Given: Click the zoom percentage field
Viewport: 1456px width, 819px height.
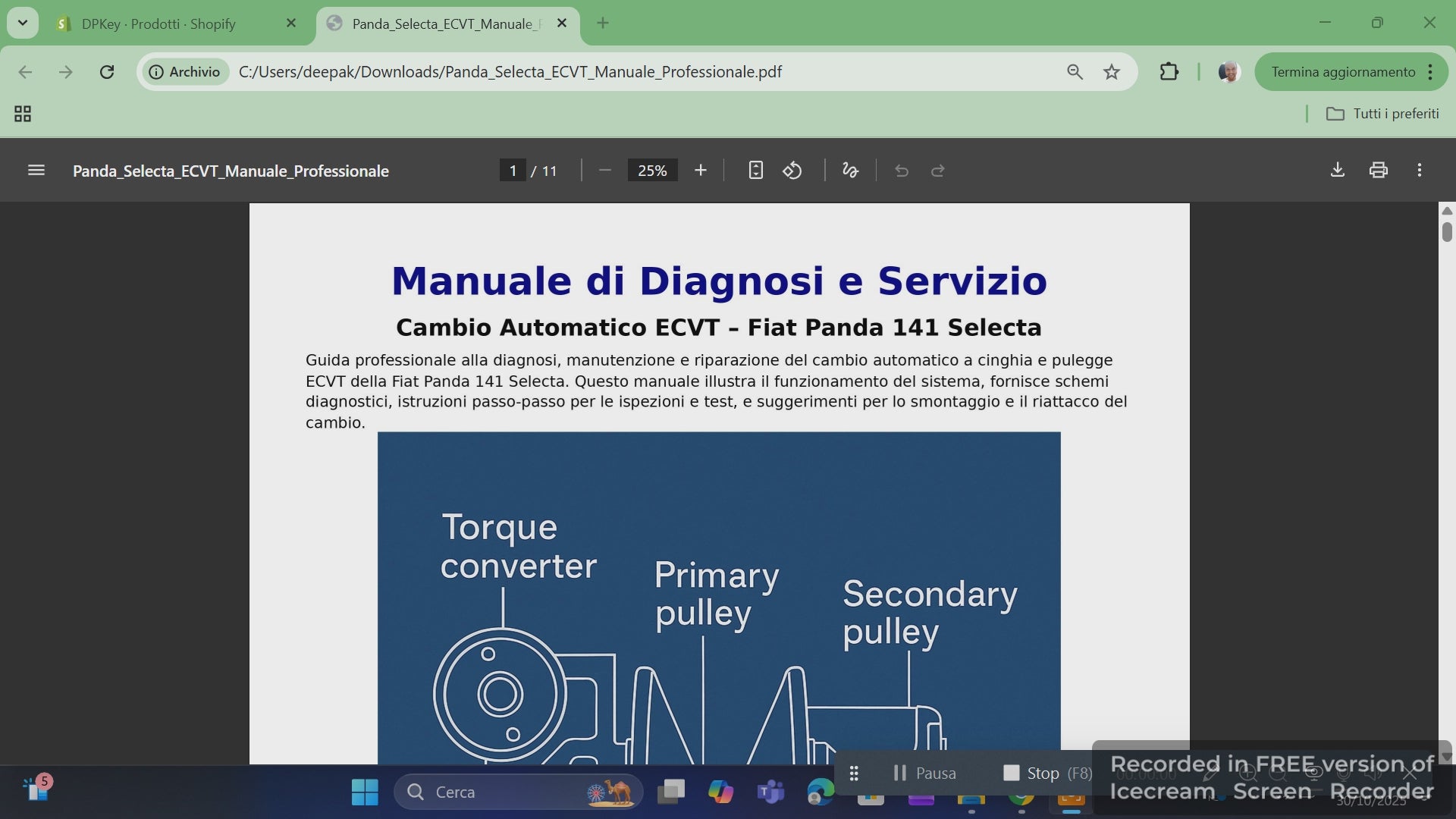Looking at the screenshot, I should point(652,171).
